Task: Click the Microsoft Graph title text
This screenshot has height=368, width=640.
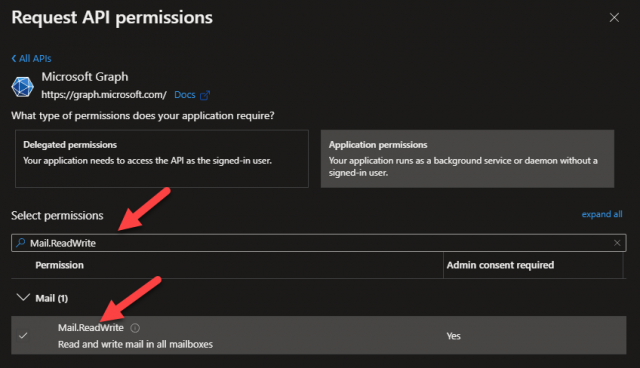Action: [85, 77]
